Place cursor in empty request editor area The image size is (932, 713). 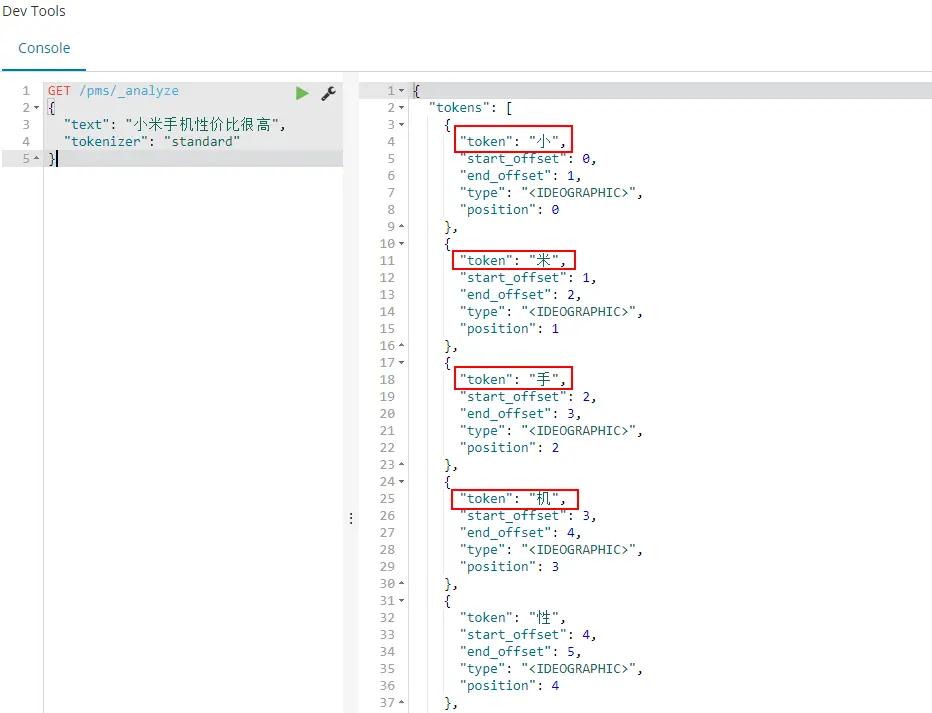click(x=193, y=440)
